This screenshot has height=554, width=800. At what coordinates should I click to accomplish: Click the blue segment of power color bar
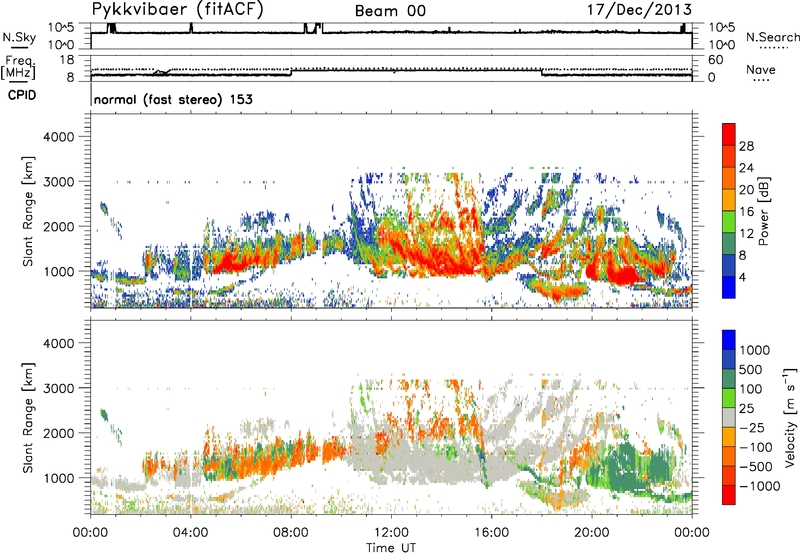(x=729, y=287)
